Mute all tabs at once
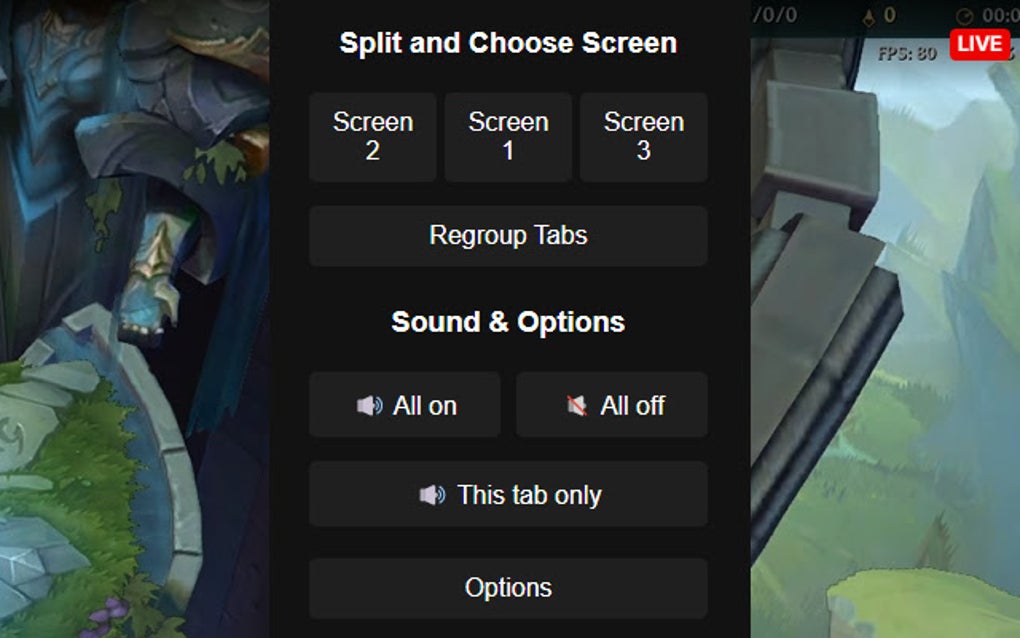The height and width of the screenshot is (638, 1020). (611, 404)
